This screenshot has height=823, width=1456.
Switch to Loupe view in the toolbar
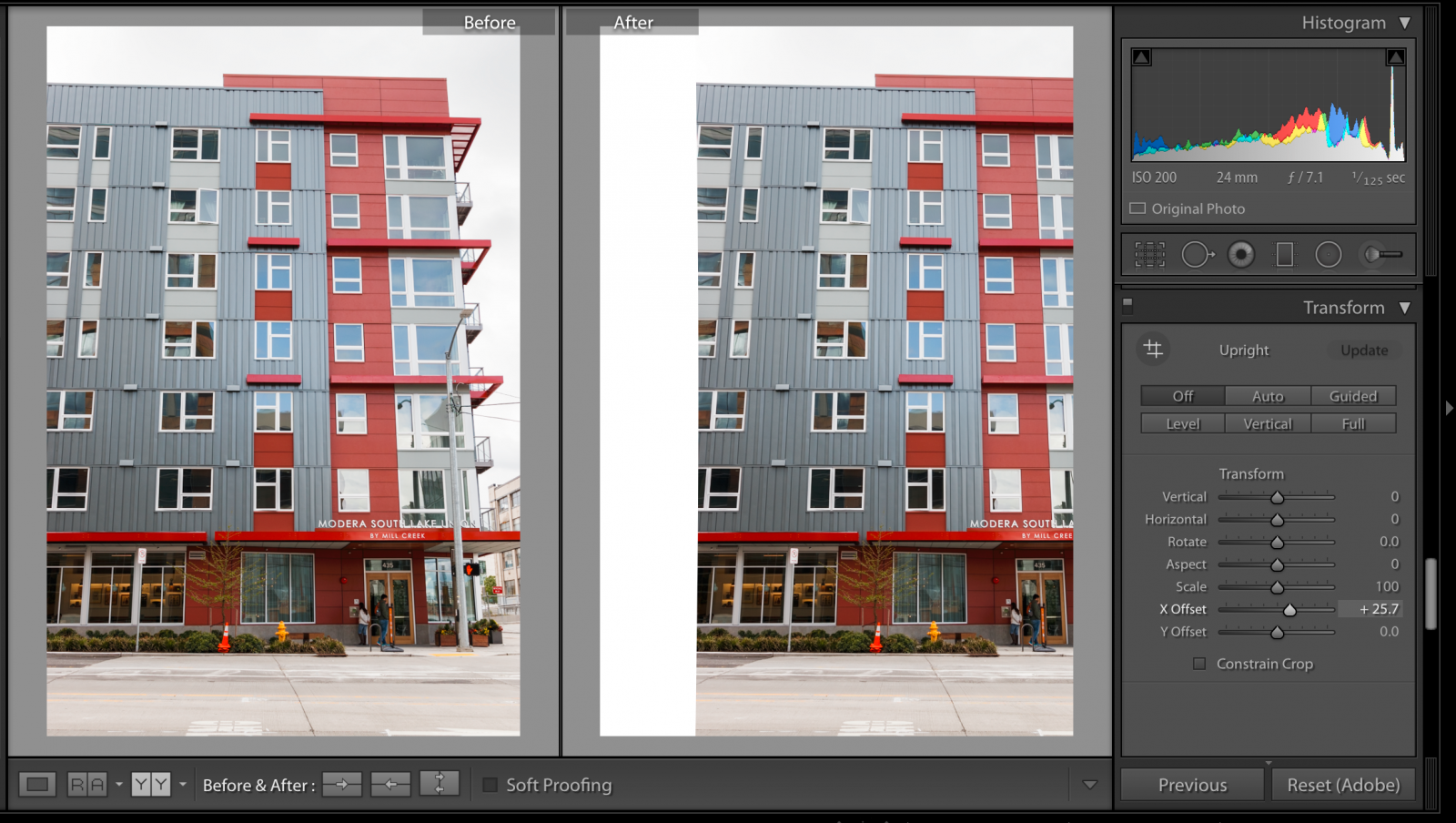tap(36, 784)
